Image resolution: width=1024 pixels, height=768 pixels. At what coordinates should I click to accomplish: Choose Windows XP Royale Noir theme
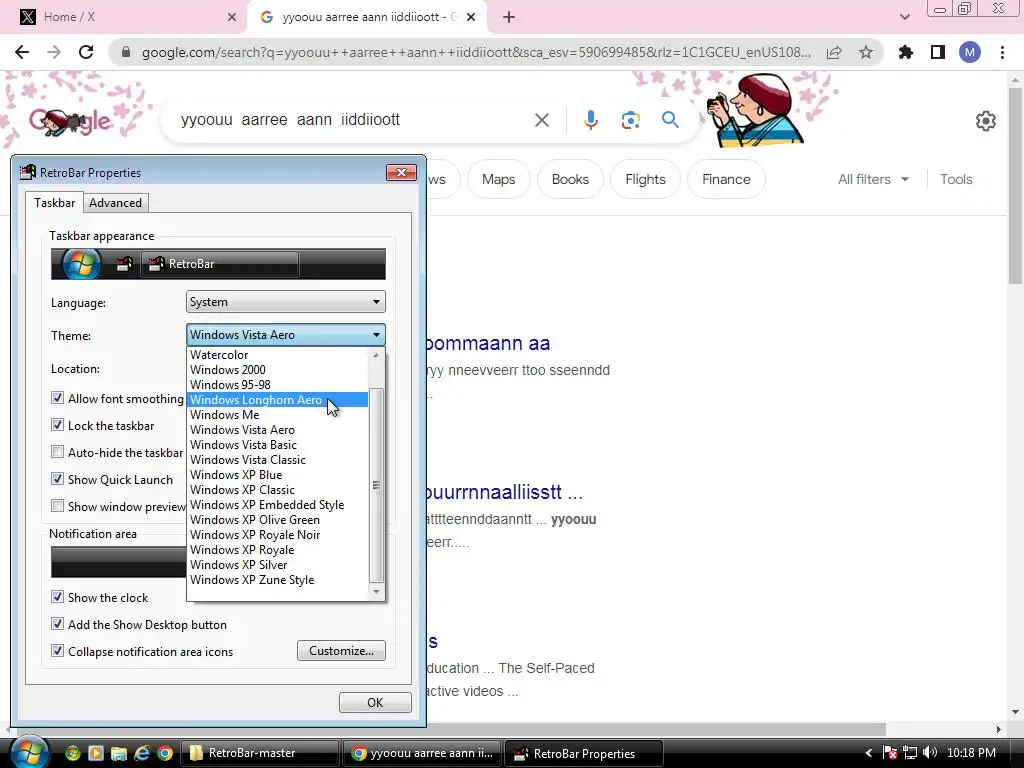pyautogui.click(x=278, y=535)
